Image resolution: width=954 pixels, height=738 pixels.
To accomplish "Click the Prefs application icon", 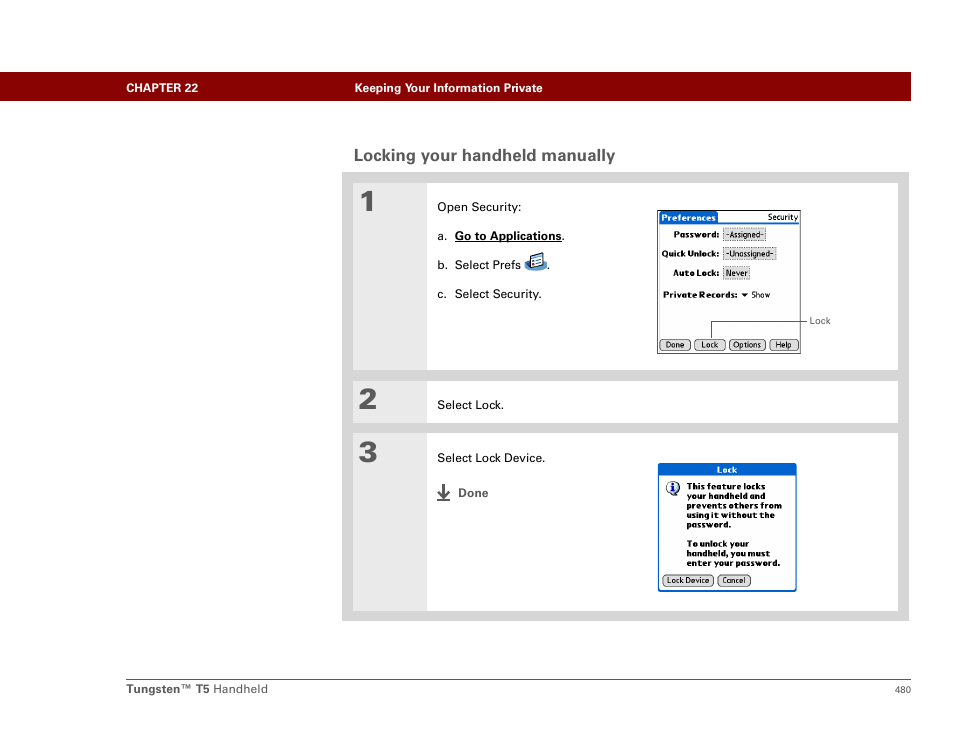I will 535,262.
